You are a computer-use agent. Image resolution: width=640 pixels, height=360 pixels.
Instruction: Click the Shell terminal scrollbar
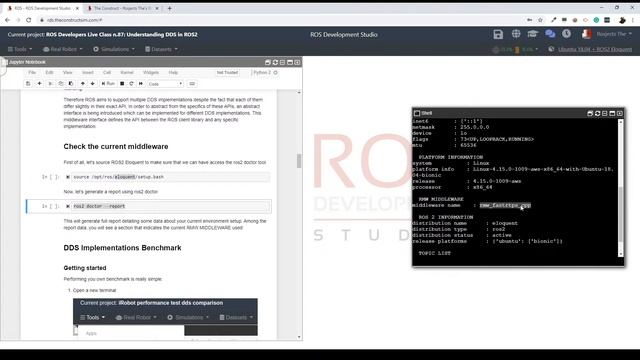pos(621,214)
